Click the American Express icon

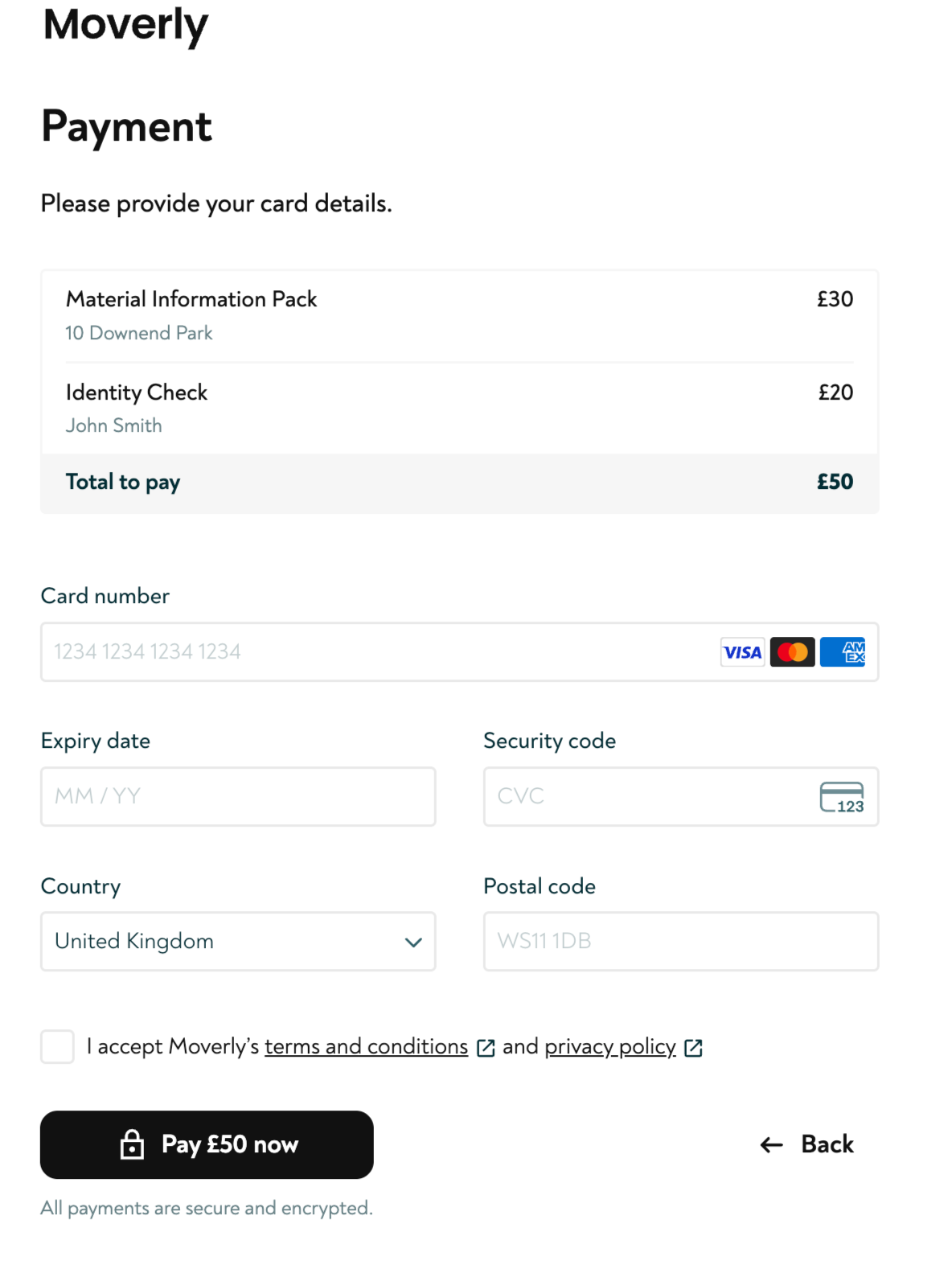[843, 652]
